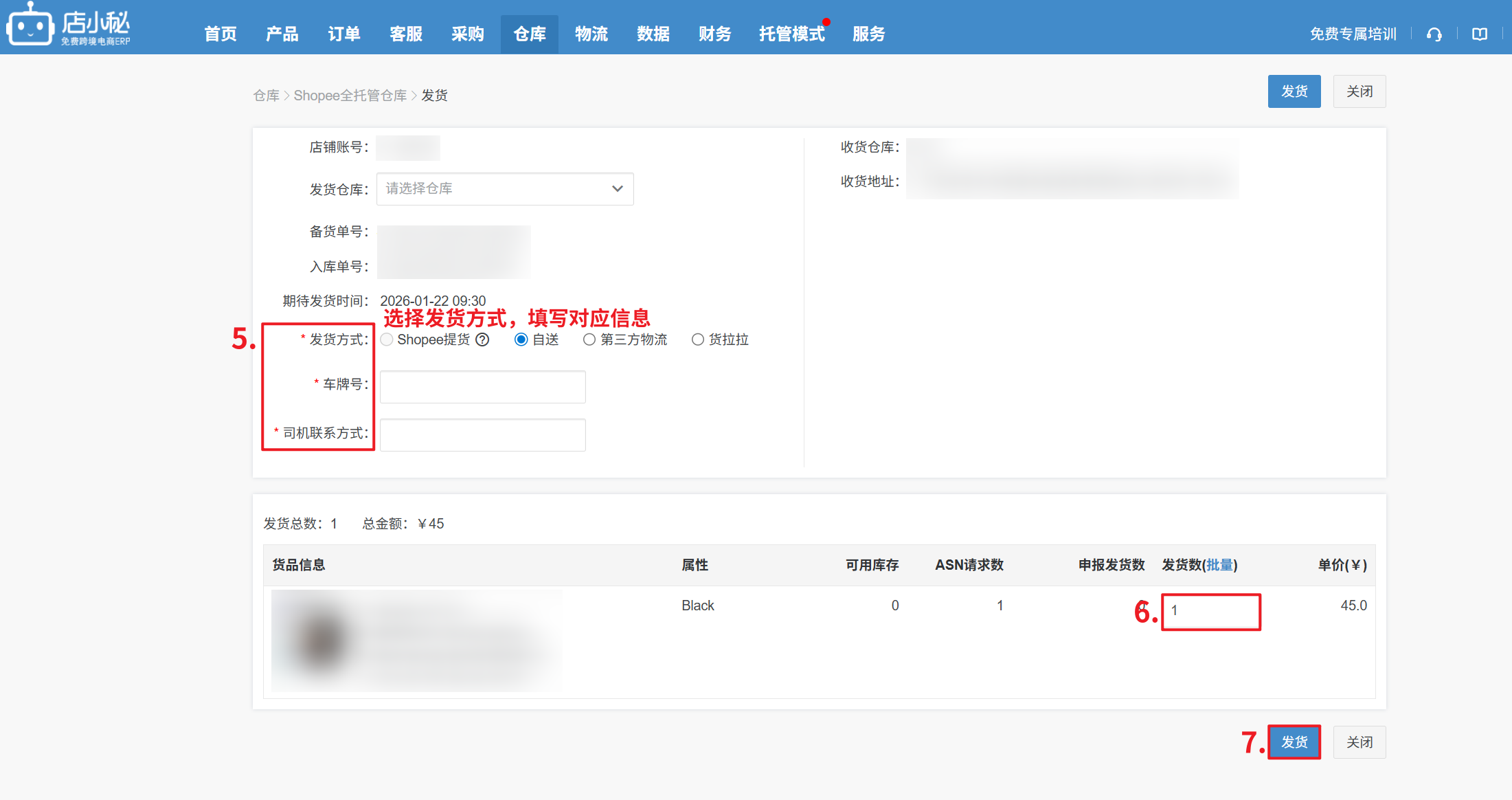Click the bottom 关闭 button
Screen dimensions: 1512x800
1359,742
